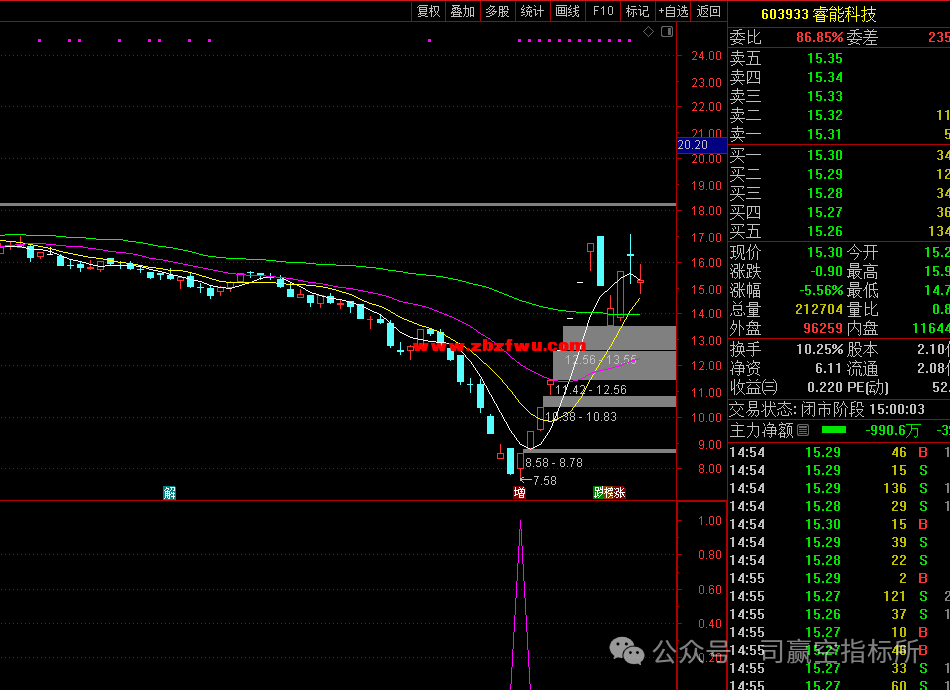
Task: Click the 卖二 price 15.32
Action: point(825,114)
